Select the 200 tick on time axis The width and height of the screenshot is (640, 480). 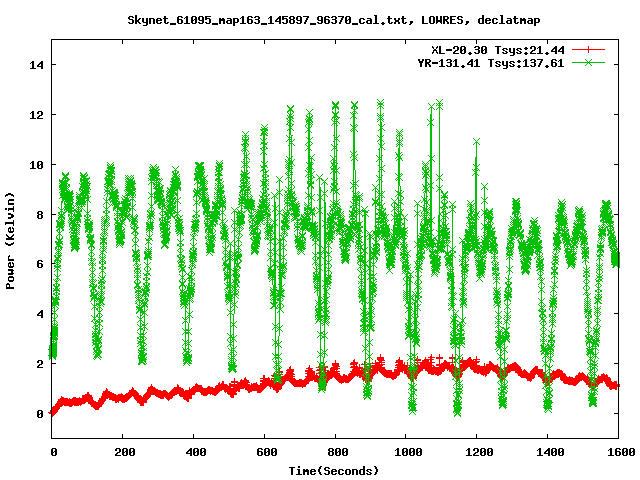124,452
